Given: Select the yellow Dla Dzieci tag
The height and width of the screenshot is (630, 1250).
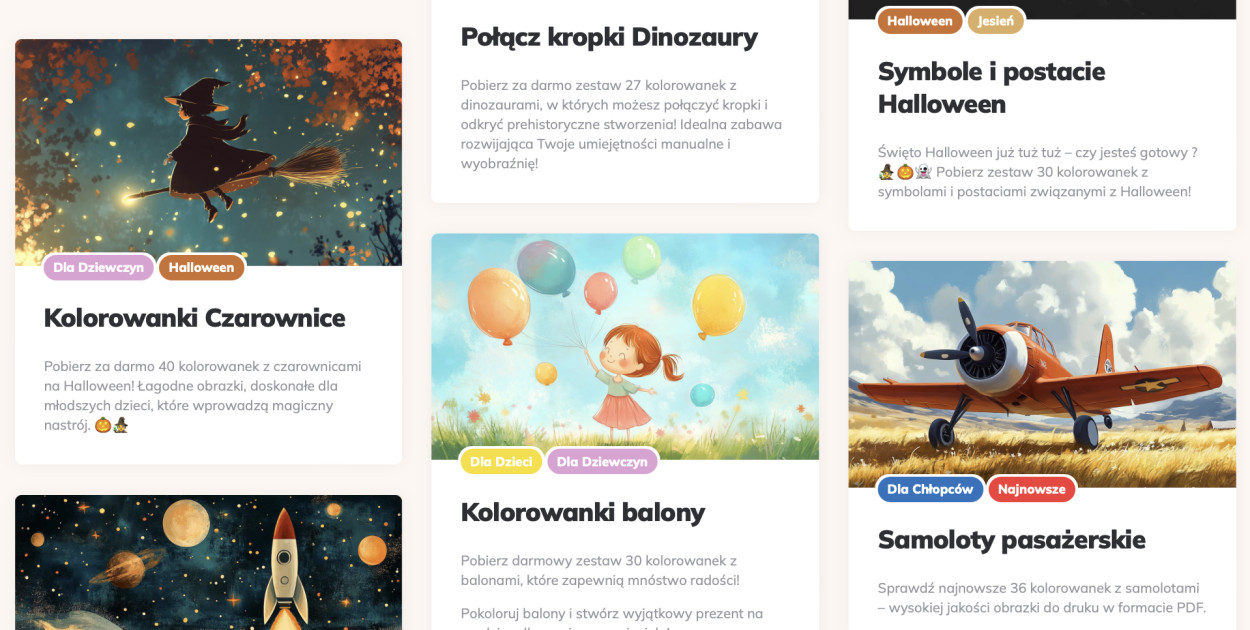Looking at the screenshot, I should pos(501,462).
